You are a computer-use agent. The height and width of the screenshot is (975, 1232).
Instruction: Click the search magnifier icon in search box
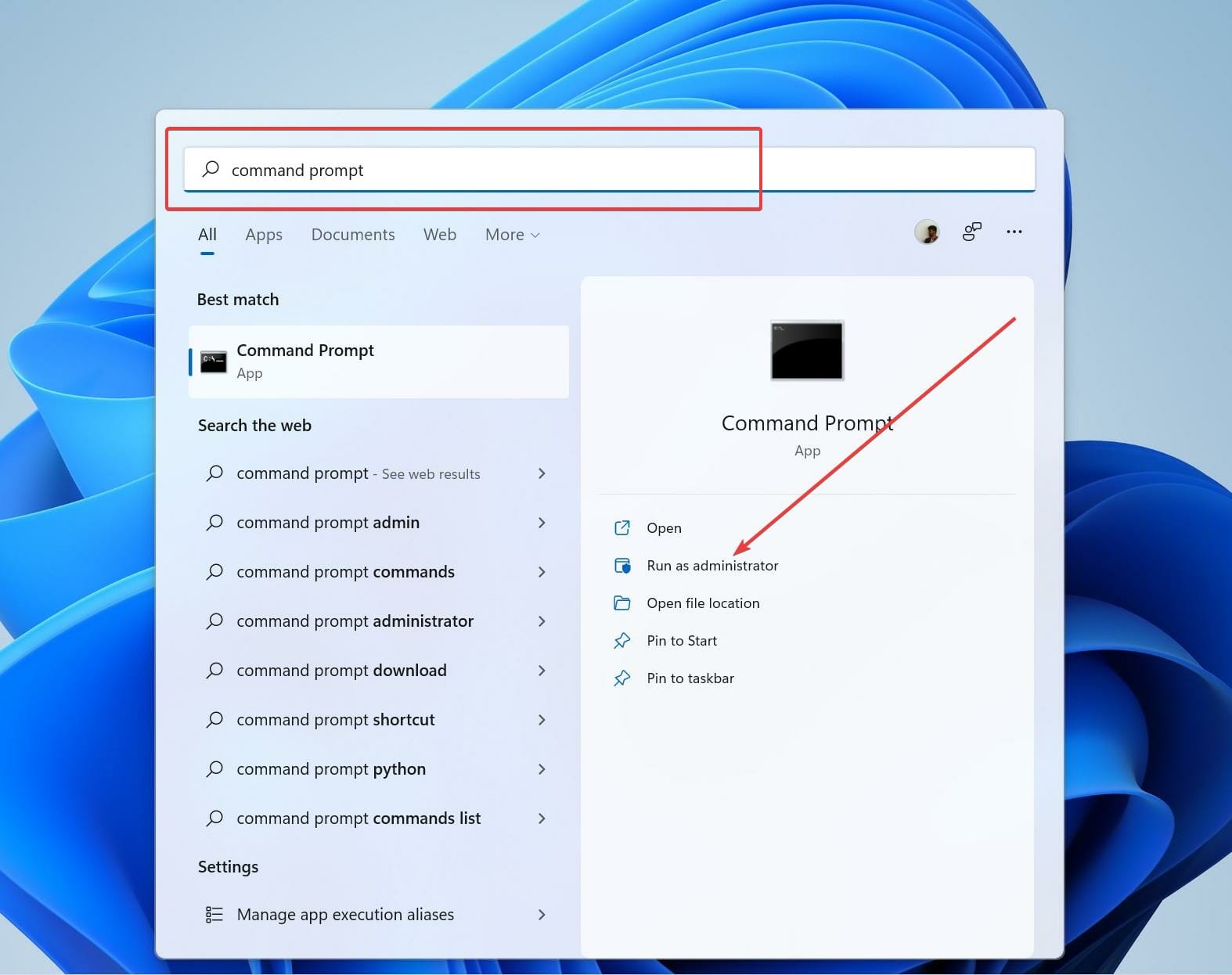(211, 169)
